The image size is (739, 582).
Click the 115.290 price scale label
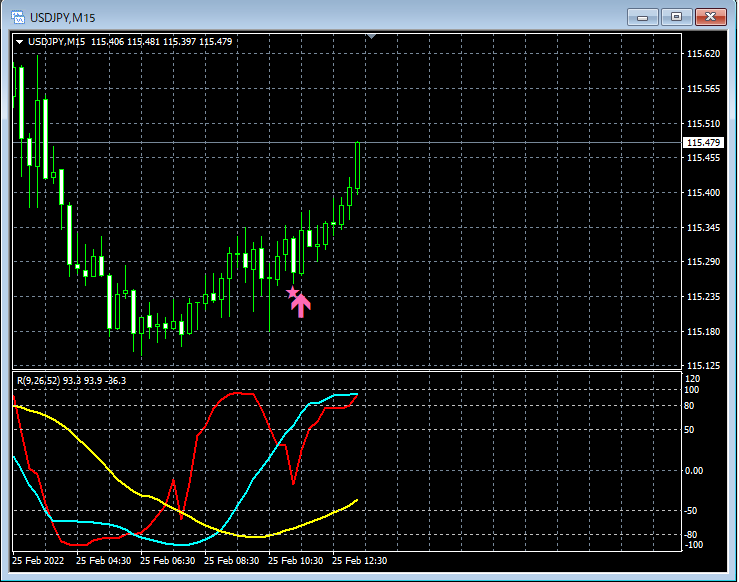(703, 262)
